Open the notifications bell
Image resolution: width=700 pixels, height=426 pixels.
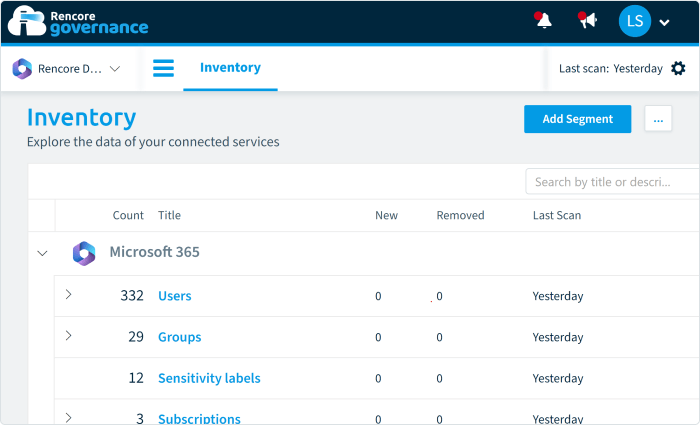coord(543,21)
